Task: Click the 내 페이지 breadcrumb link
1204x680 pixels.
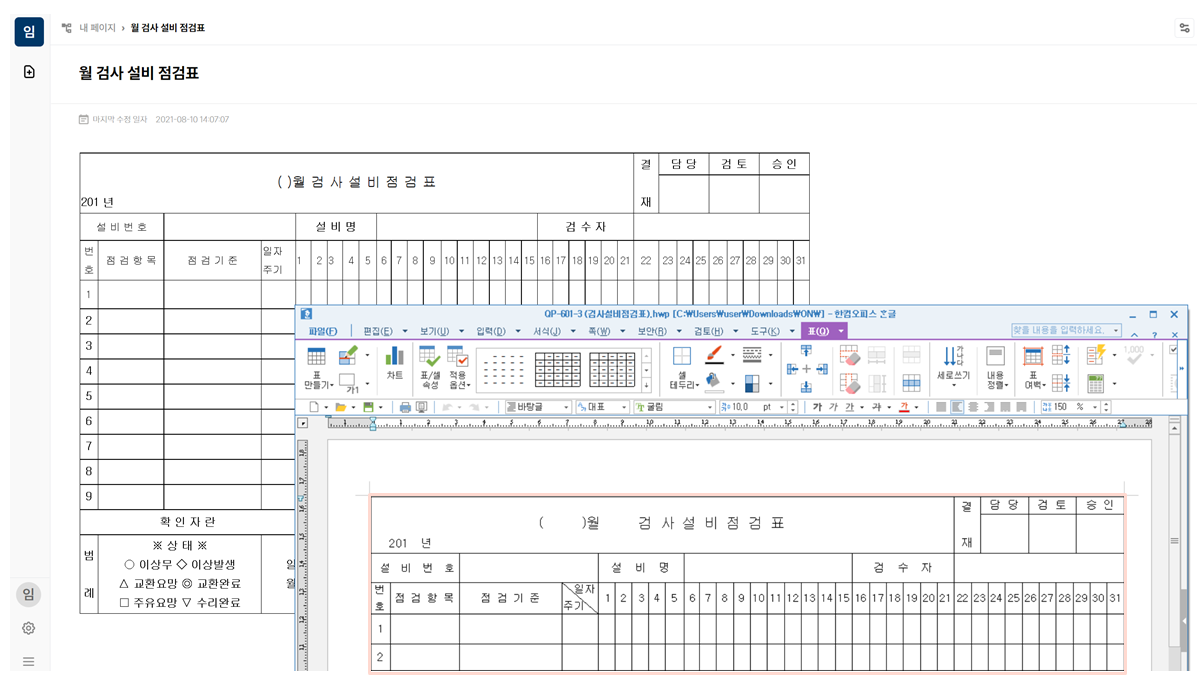Action: tap(98, 28)
